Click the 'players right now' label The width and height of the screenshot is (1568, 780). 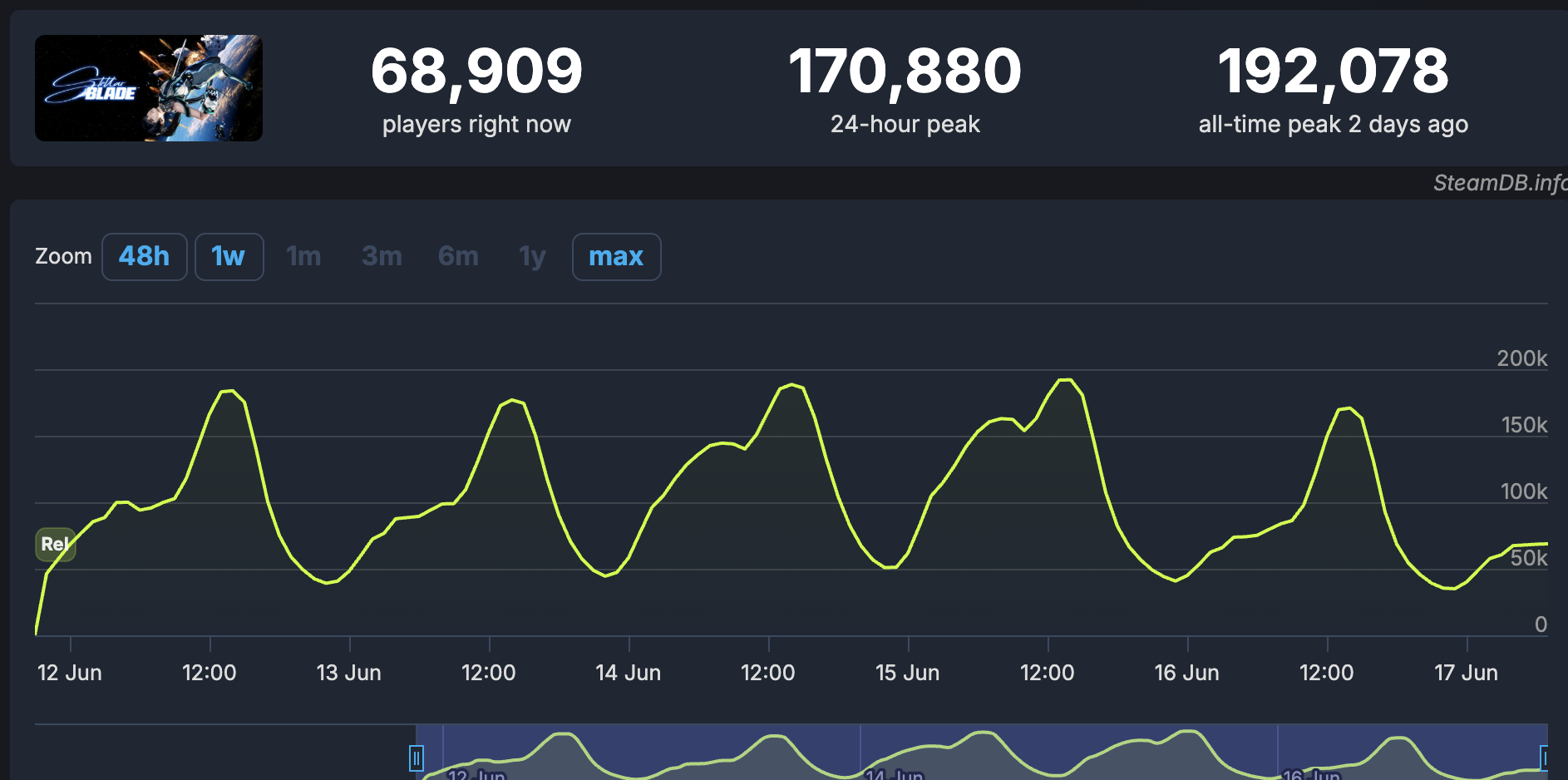(476, 125)
